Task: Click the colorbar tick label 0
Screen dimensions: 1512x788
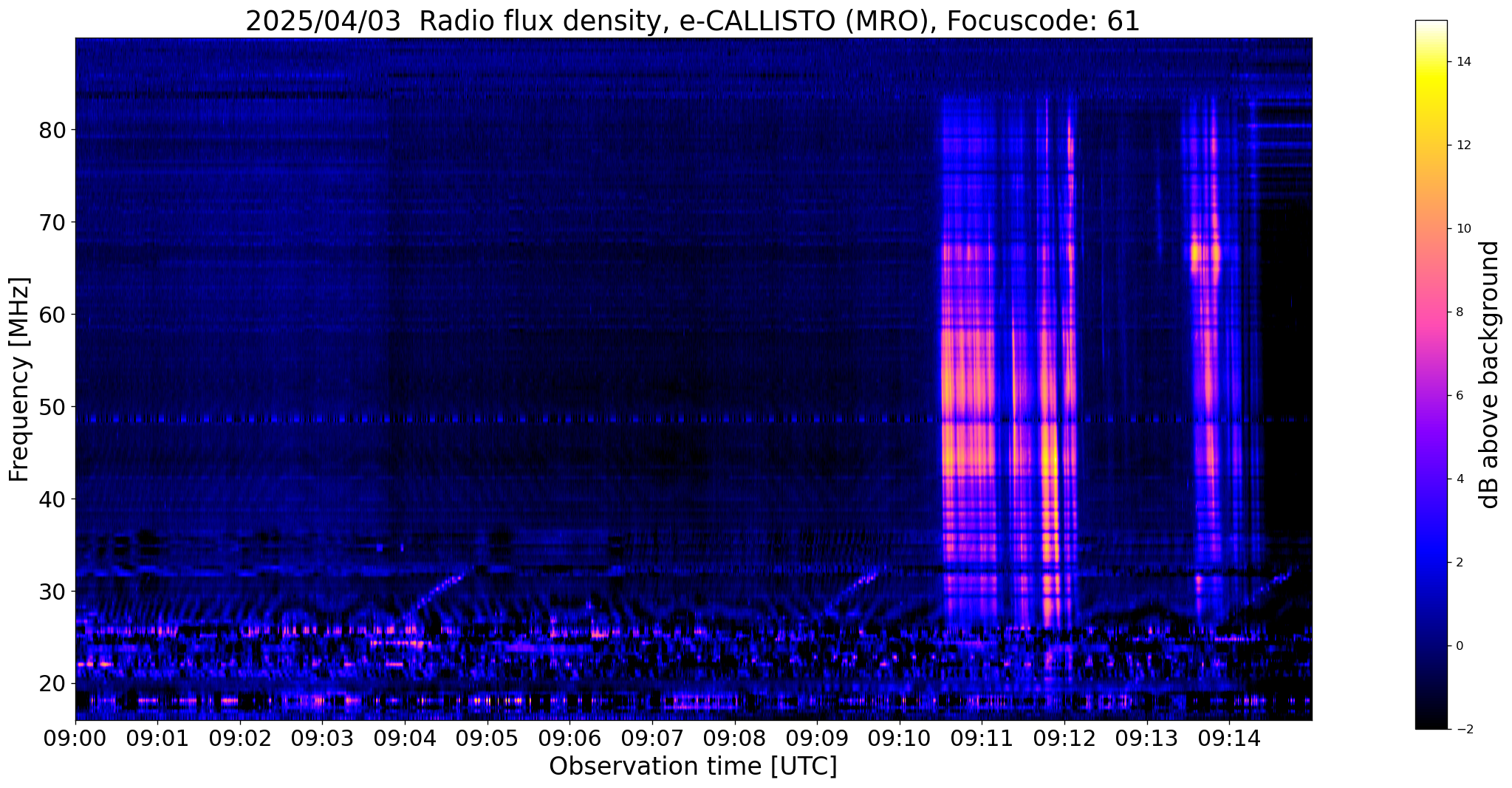Action: (1460, 646)
